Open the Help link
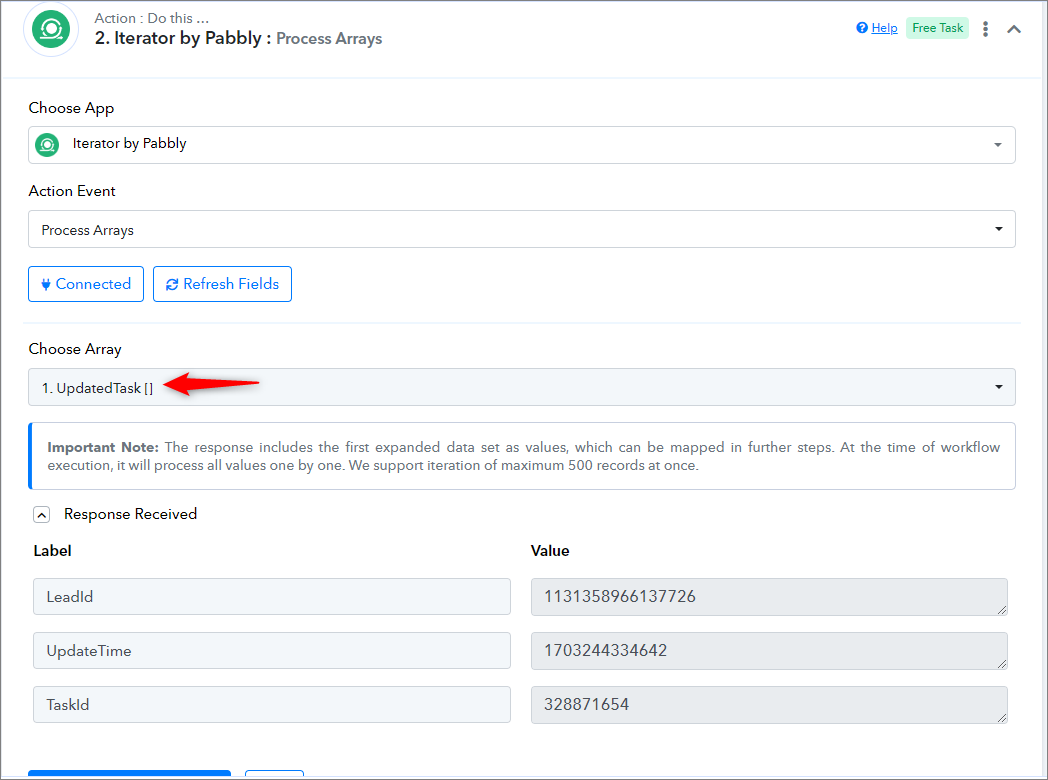The image size is (1048, 780). pyautogui.click(x=884, y=28)
